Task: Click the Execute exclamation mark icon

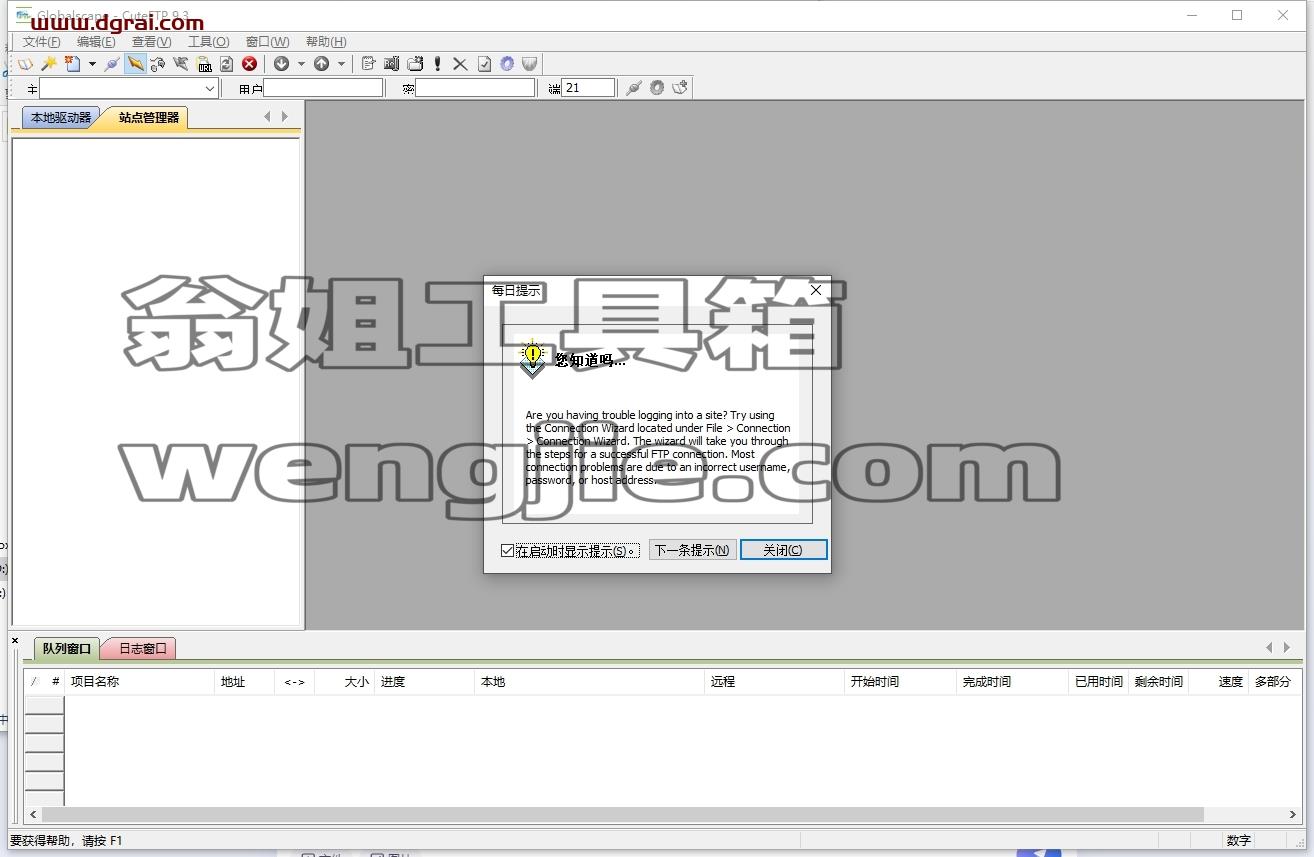Action: [437, 64]
